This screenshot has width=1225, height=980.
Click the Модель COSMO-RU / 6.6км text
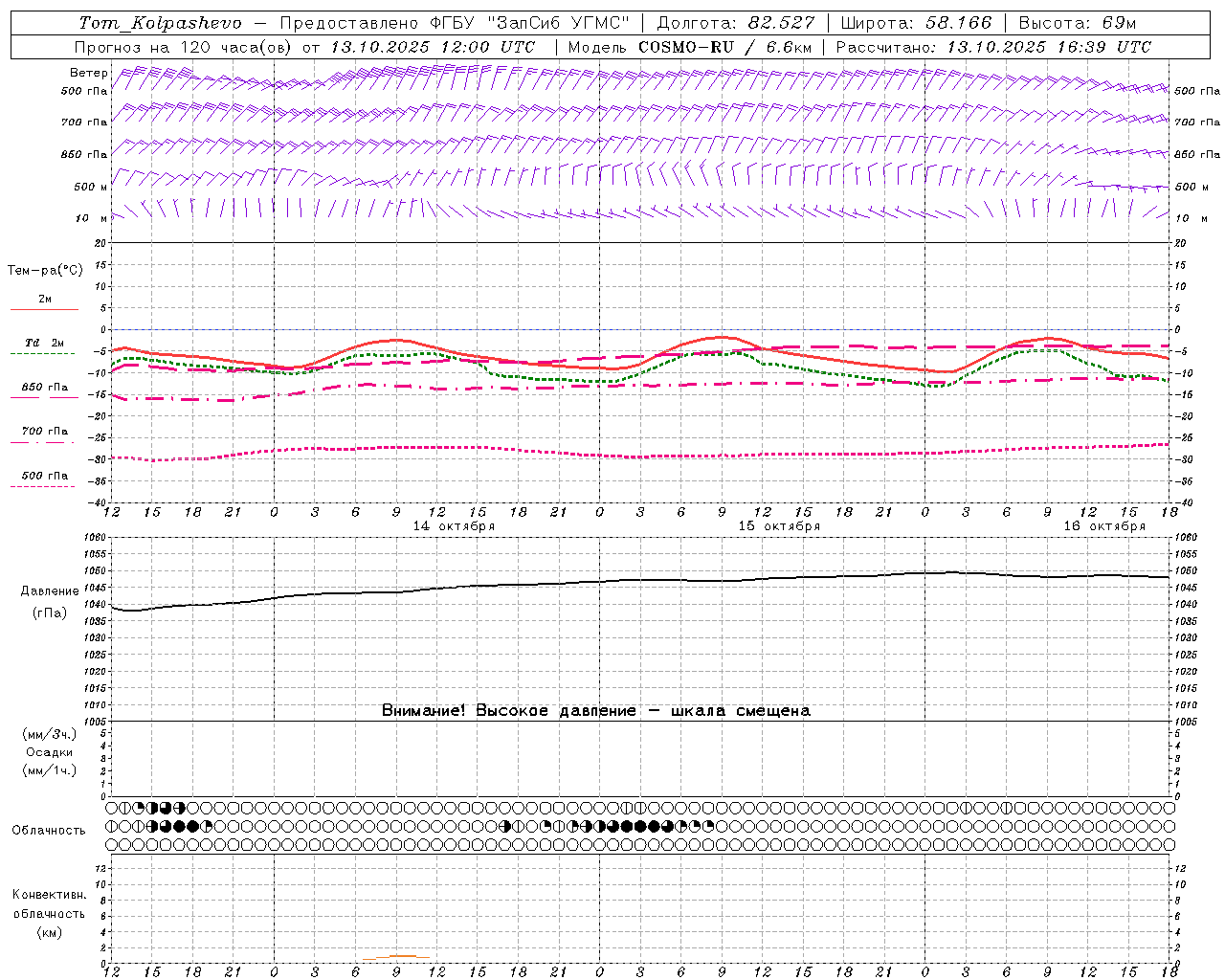[690, 47]
